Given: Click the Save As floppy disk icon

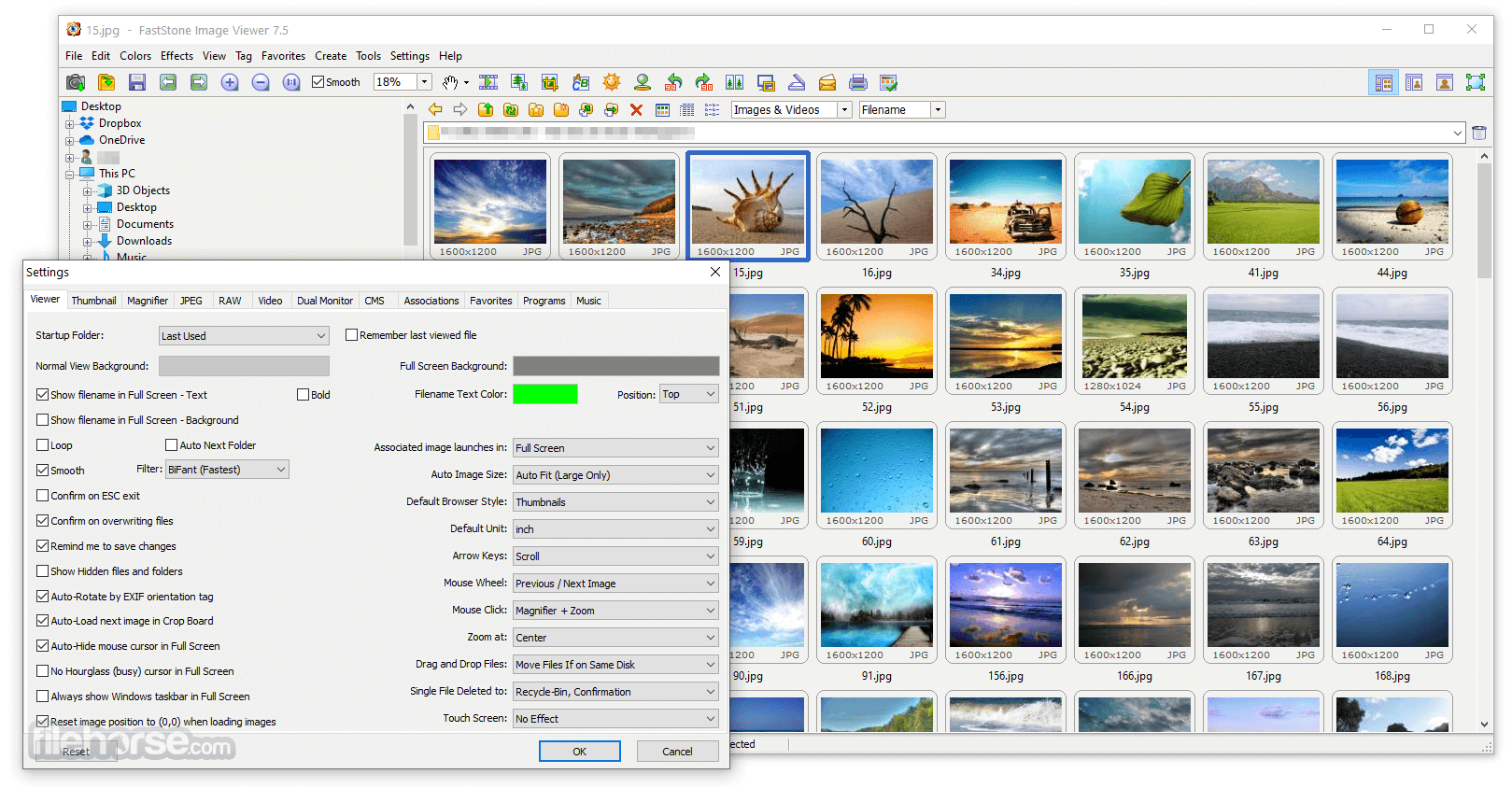Looking at the screenshot, I should pyautogui.click(x=137, y=82).
